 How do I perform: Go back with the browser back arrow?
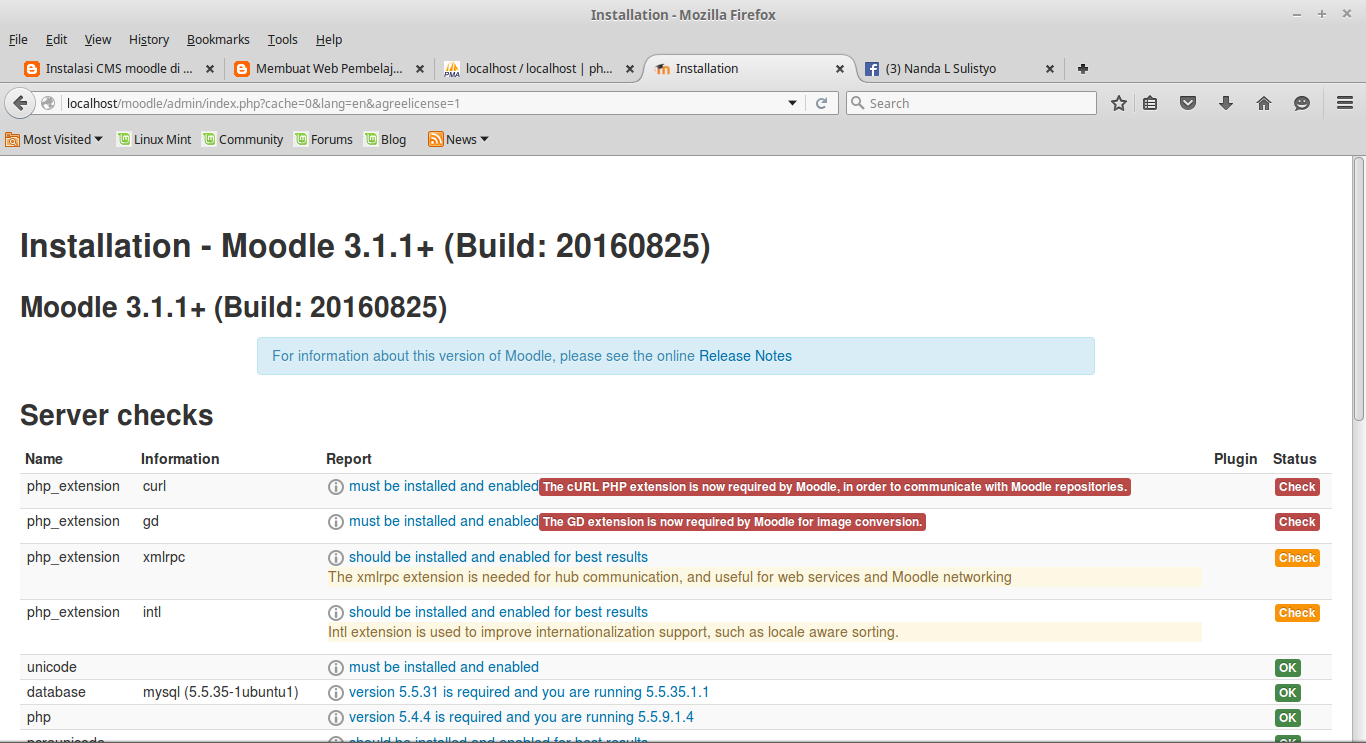(x=20, y=103)
